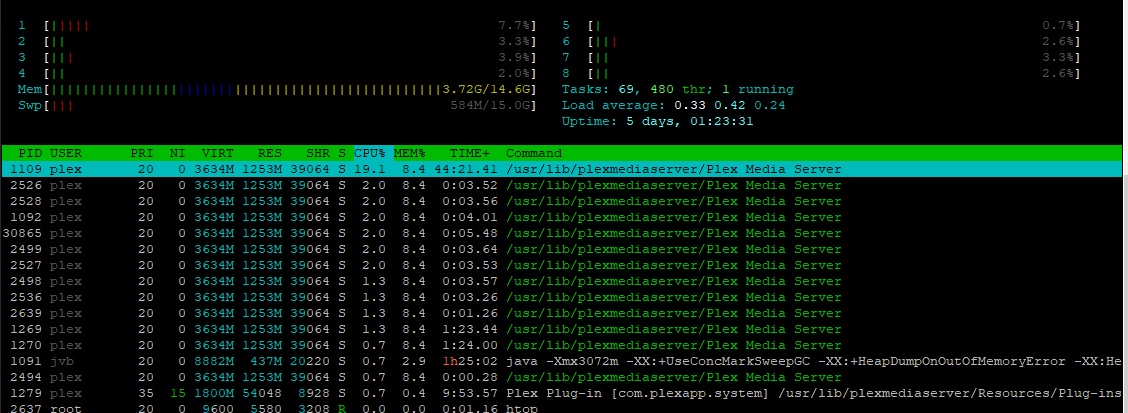Select process row with PID 2526

(x=561, y=186)
